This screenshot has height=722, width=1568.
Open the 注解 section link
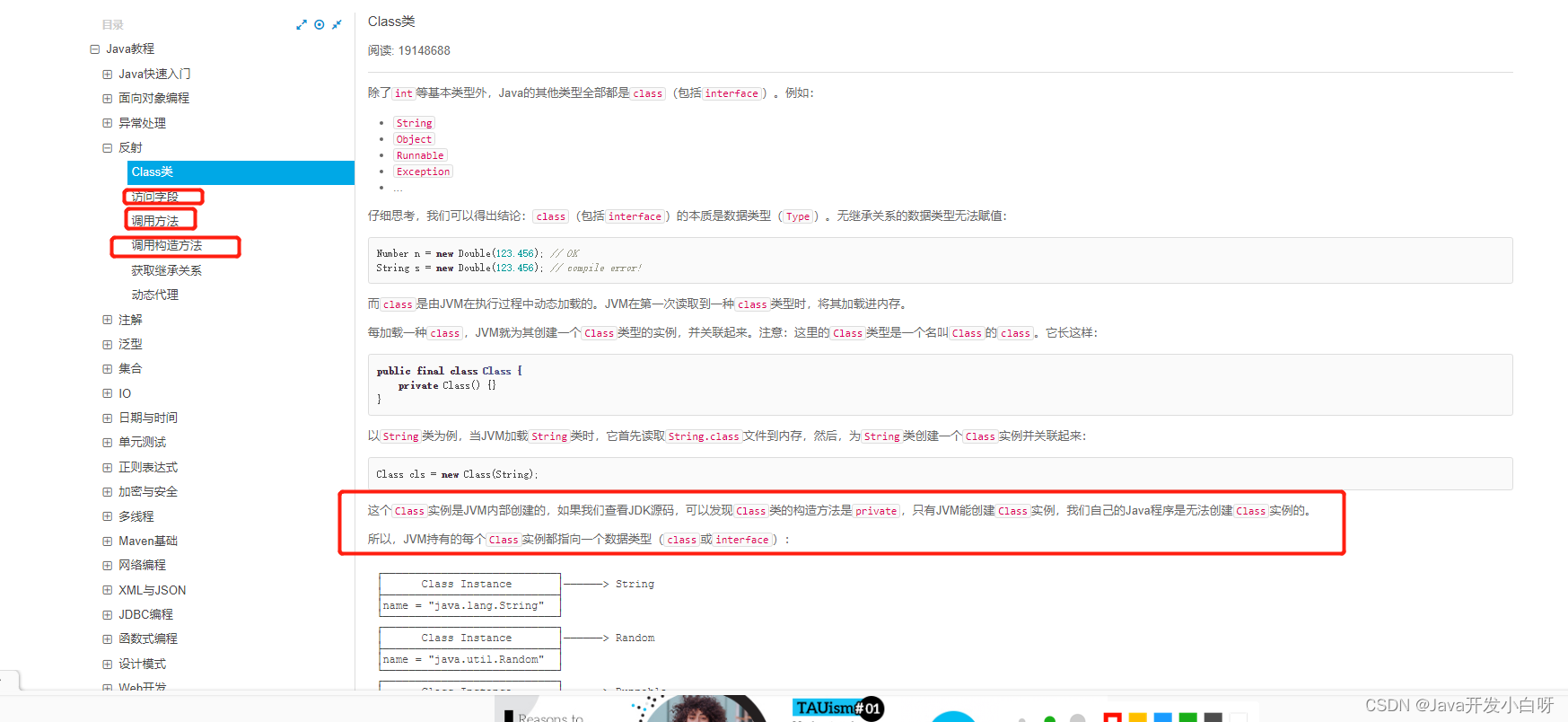point(130,320)
